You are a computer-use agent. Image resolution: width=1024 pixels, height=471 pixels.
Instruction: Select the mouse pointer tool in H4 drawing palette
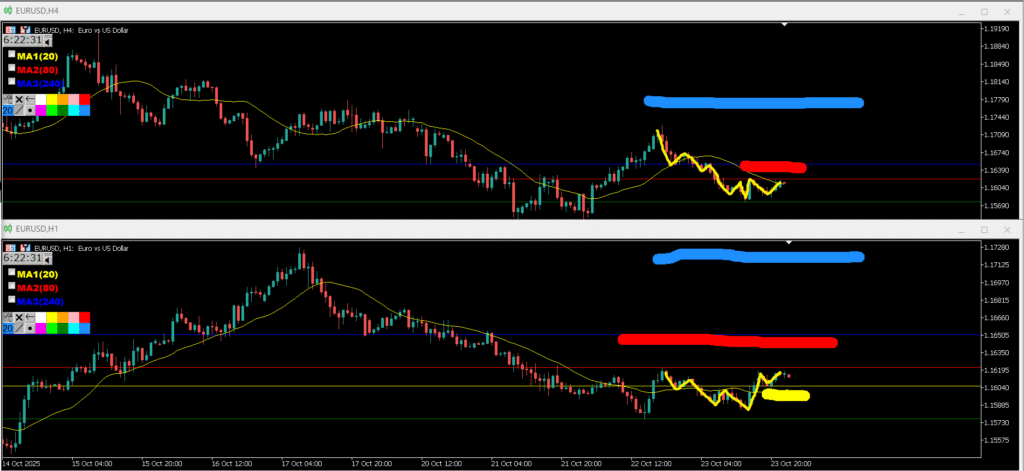8,99
